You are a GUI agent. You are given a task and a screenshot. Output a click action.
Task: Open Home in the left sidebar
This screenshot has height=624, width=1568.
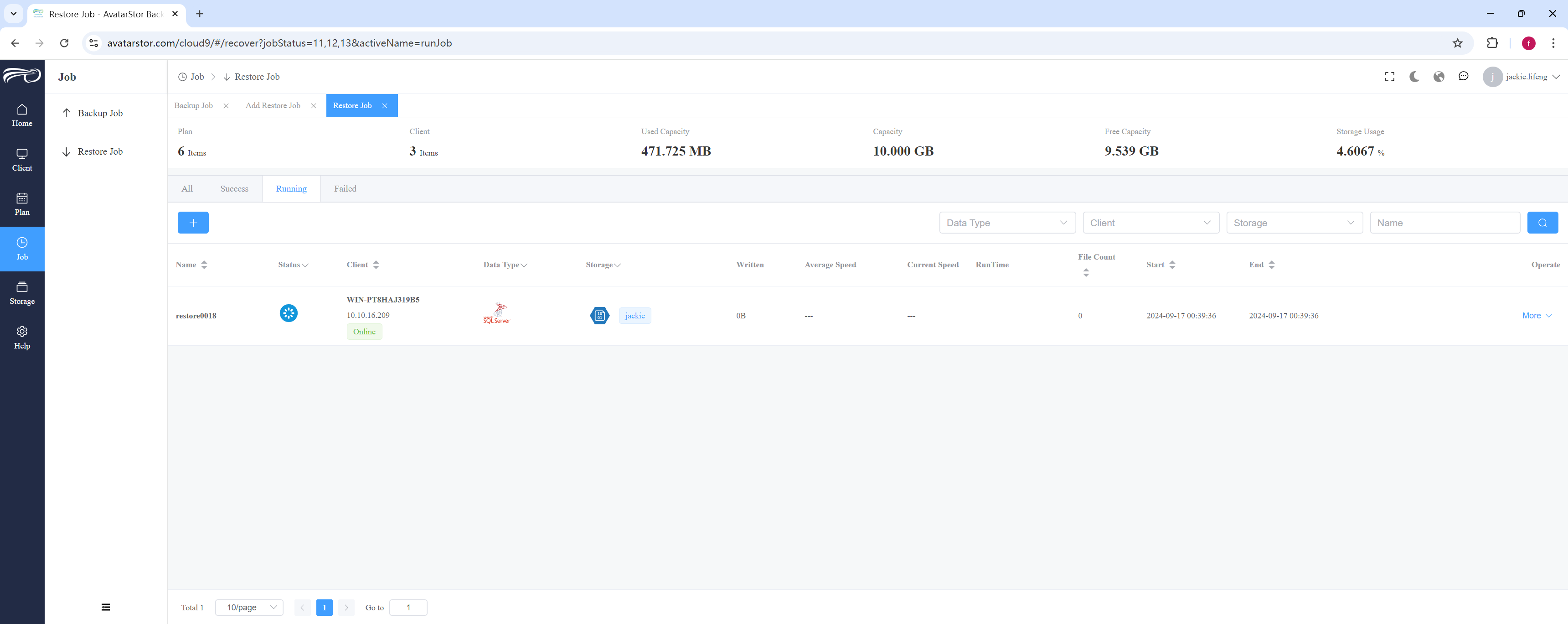click(x=22, y=115)
